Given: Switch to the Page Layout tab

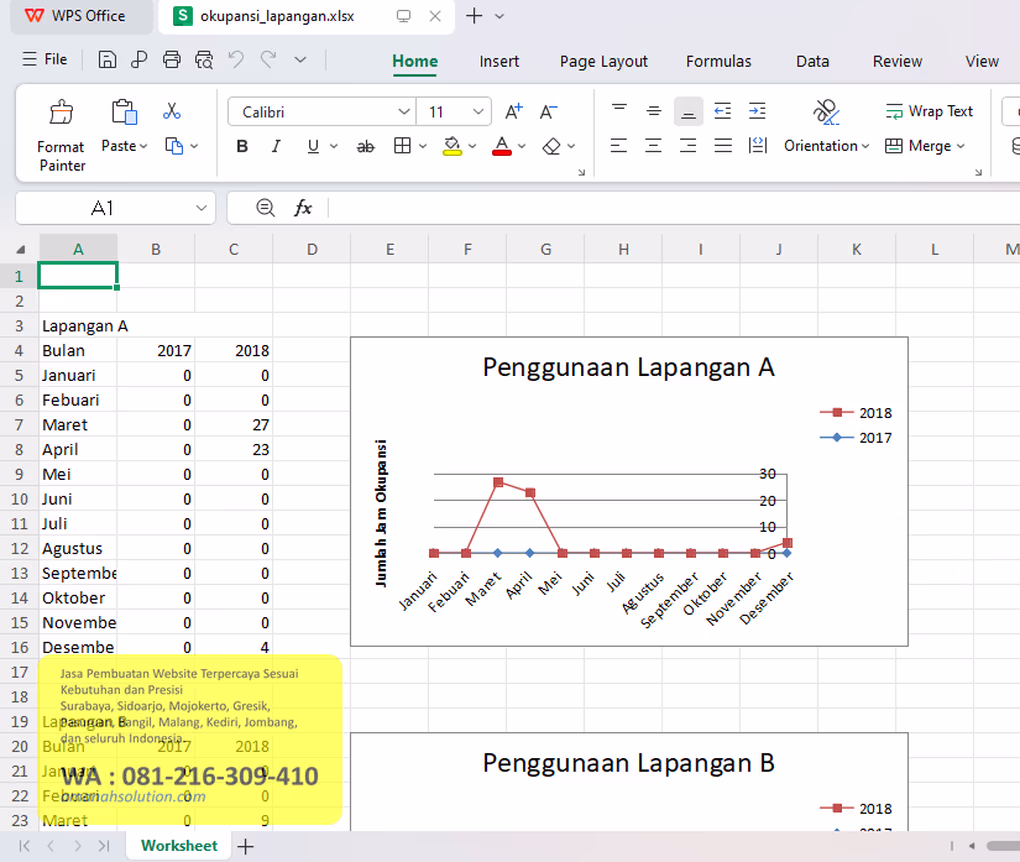Looking at the screenshot, I should pos(604,61).
